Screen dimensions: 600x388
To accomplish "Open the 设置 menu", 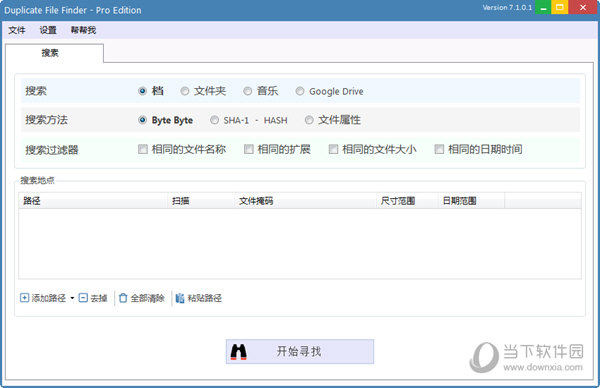I will (x=48, y=30).
